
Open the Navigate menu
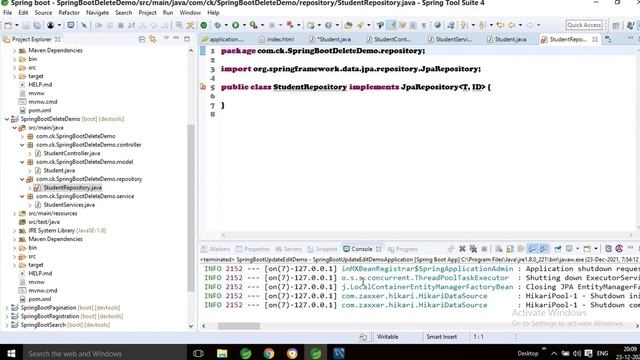98,13
